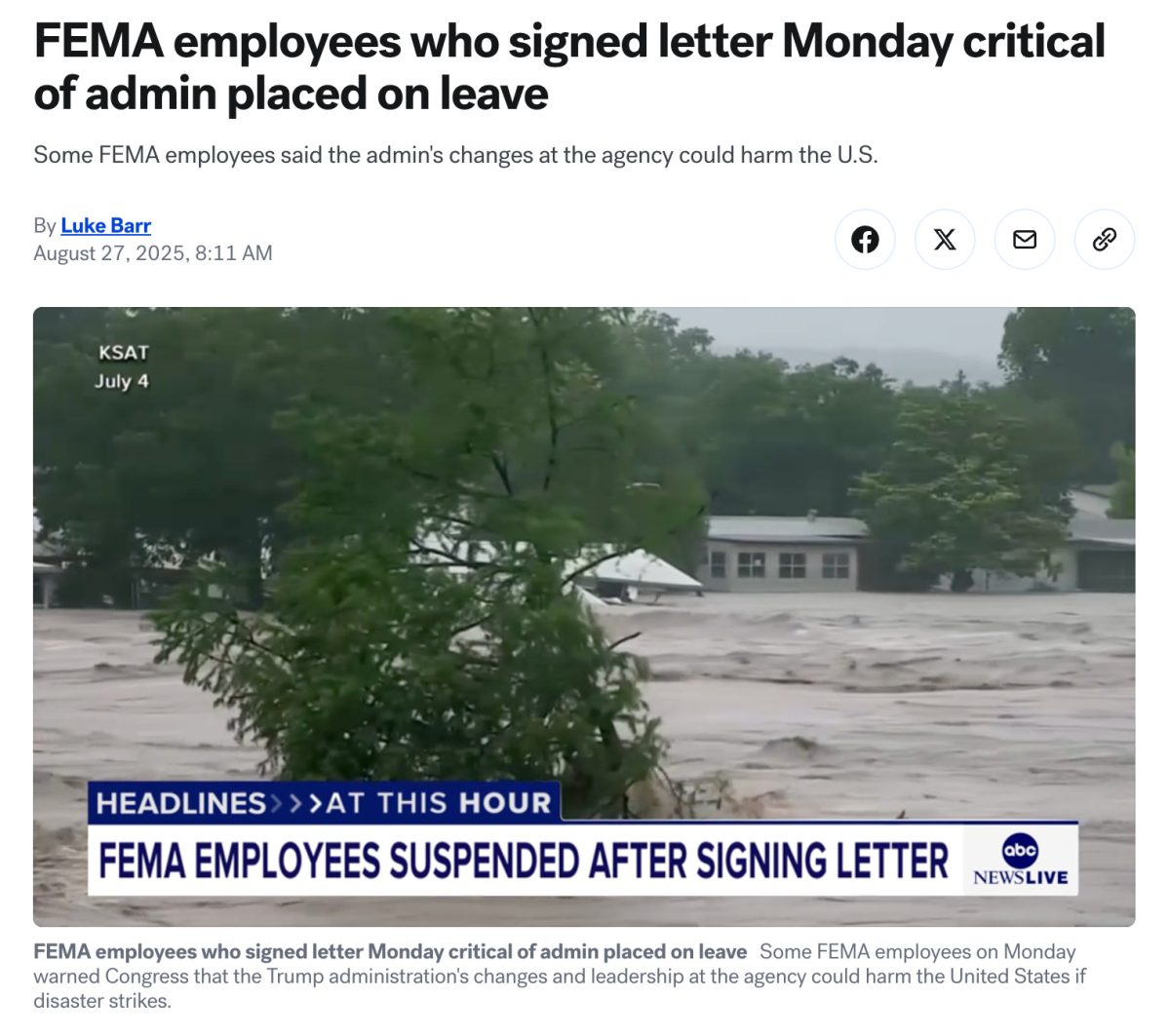Click the 'Headlines At This Hour' banner
Image resolution: width=1170 pixels, height=1036 pixels.
(x=324, y=803)
